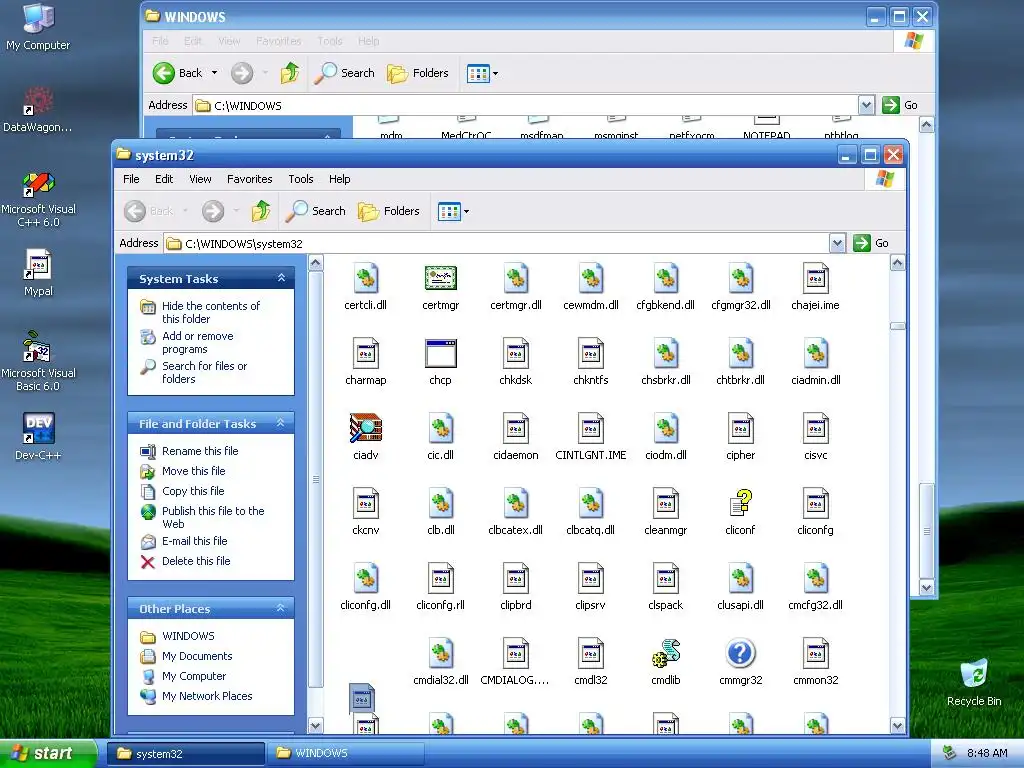Click Forward arrow in system32 toolbar

coord(213,211)
